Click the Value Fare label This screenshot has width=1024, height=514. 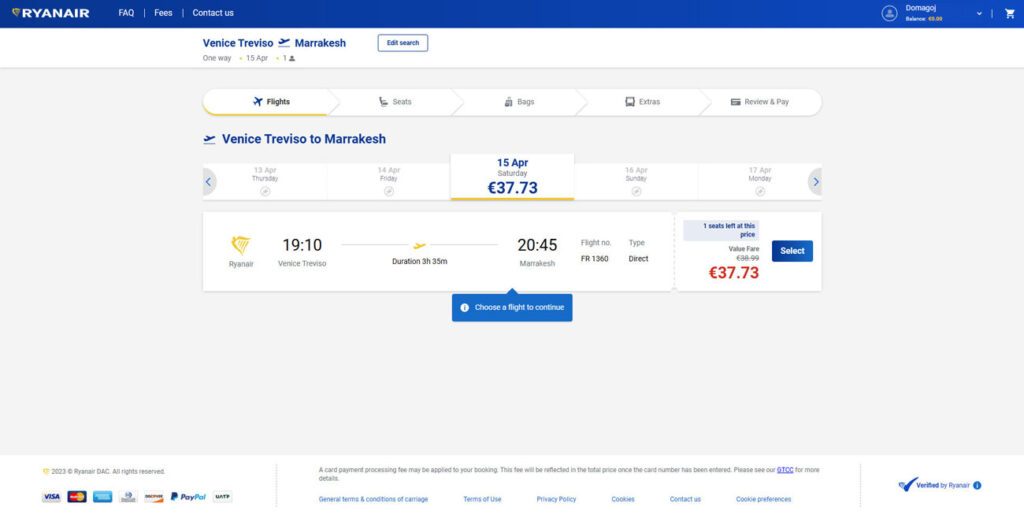pyautogui.click(x=744, y=249)
